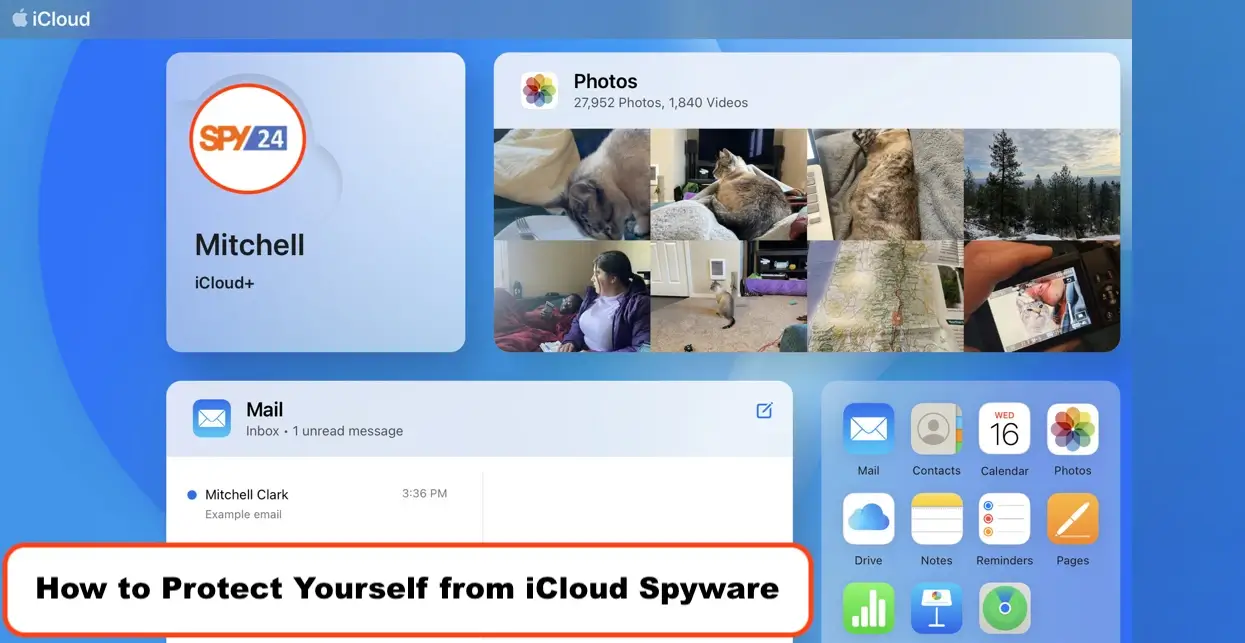
Task: Open snowy pine trees photo
Action: coord(1042,184)
